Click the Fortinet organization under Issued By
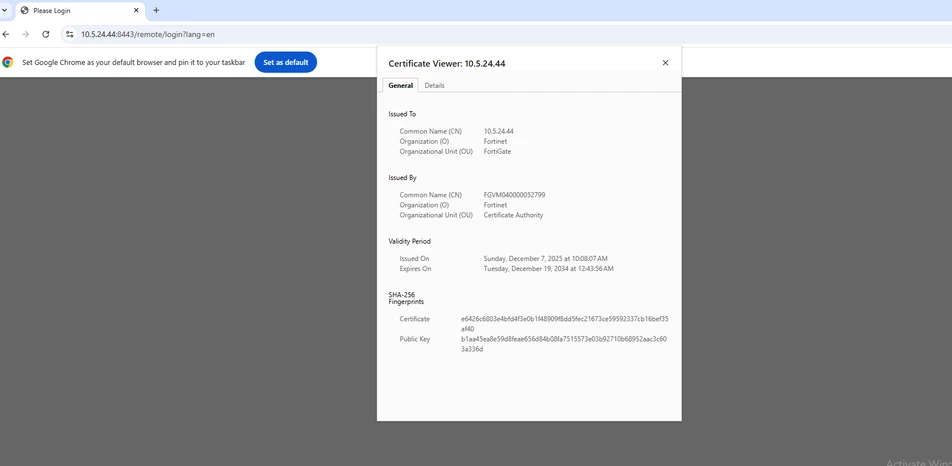This screenshot has height=466, width=952. (495, 205)
